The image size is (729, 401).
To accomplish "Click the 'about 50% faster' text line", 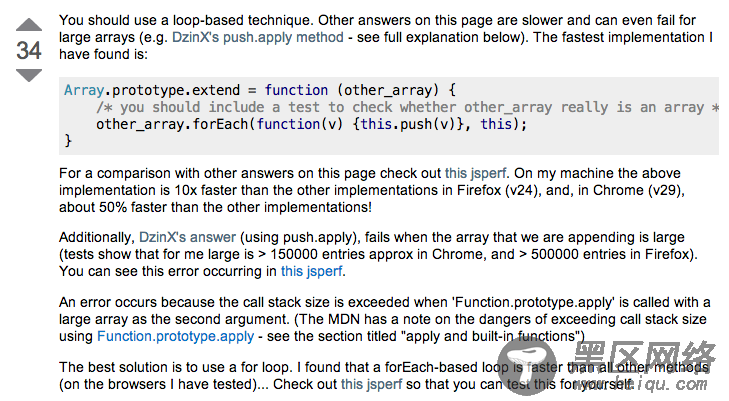I will (215, 207).
